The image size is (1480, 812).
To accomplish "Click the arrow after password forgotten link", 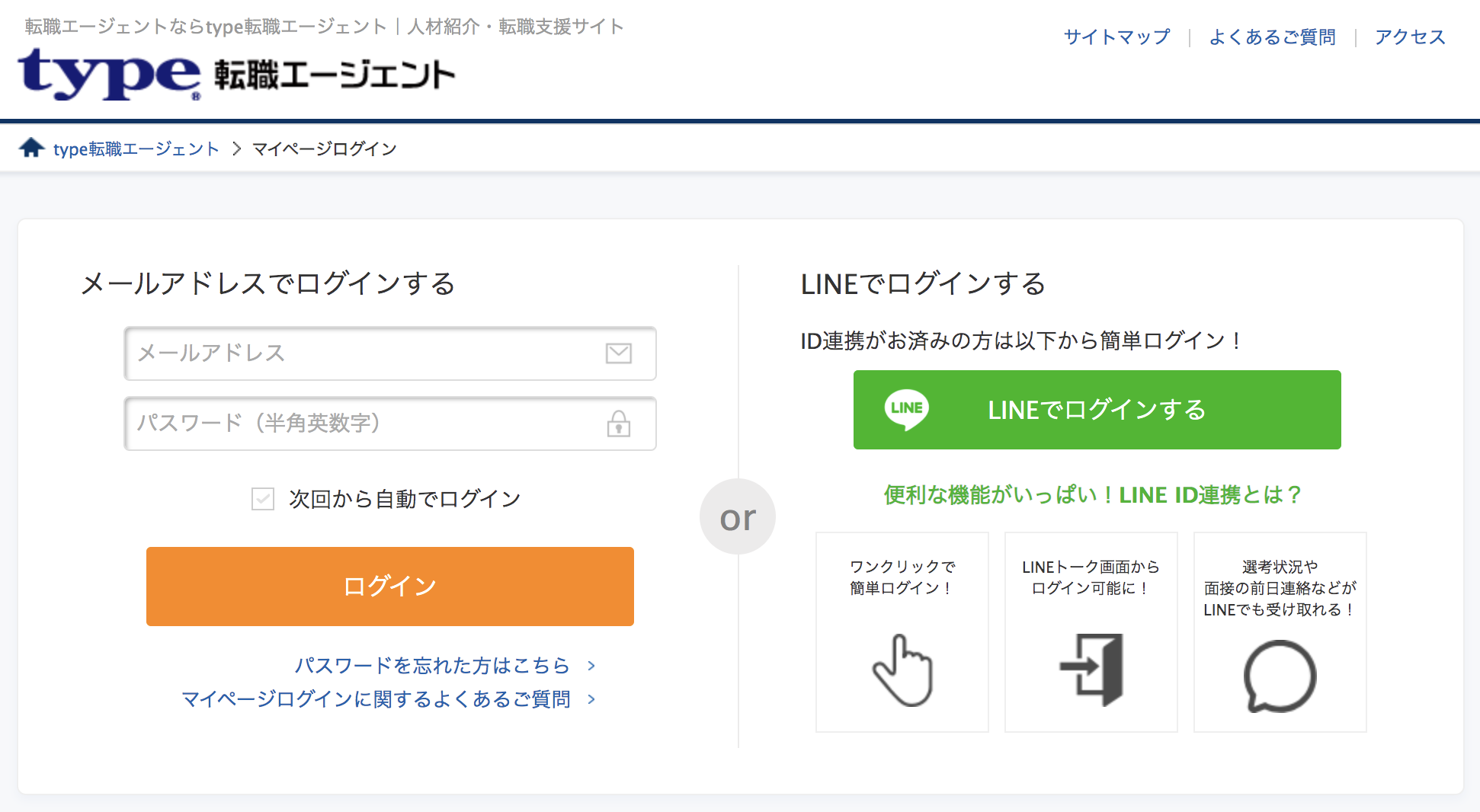I will tap(591, 666).
